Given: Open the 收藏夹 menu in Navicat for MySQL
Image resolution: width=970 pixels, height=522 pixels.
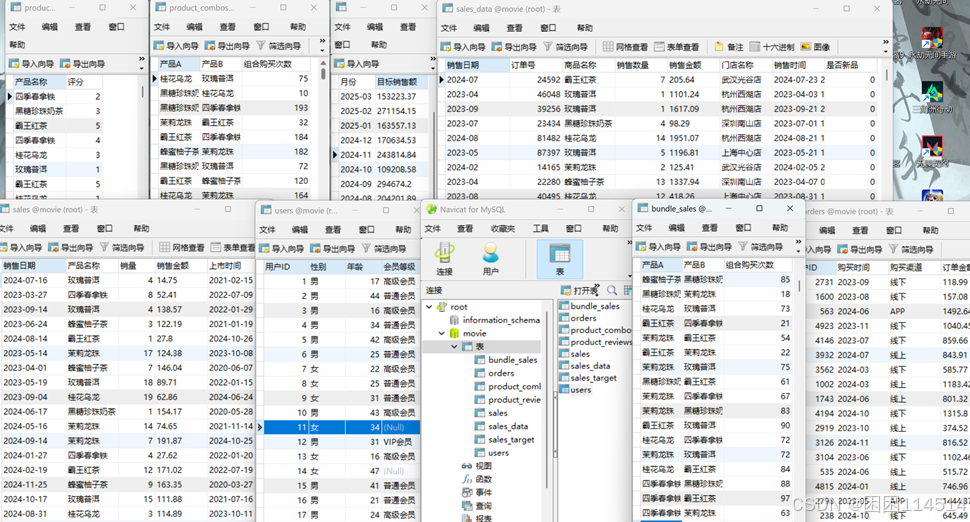Looking at the screenshot, I should click(x=503, y=228).
